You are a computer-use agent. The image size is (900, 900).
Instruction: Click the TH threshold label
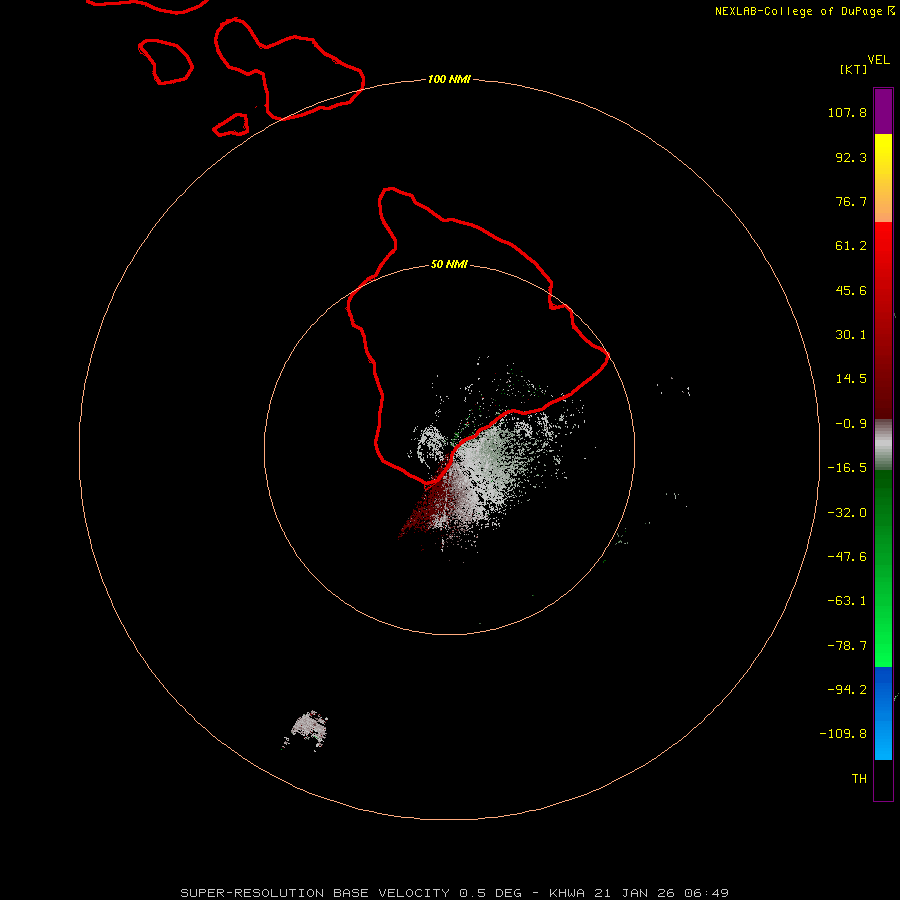(x=859, y=779)
